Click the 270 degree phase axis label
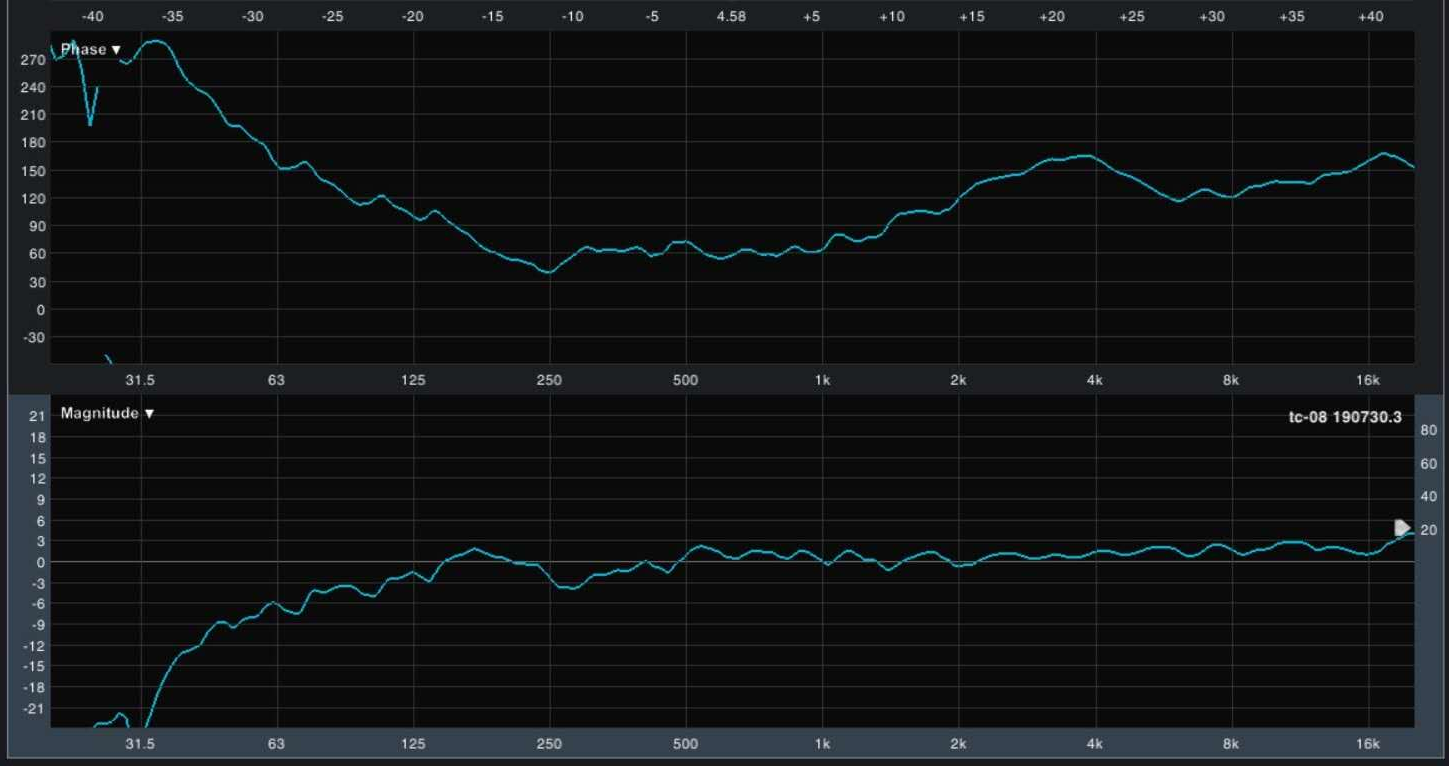Viewport: 1449px width, 766px height. coord(33,60)
